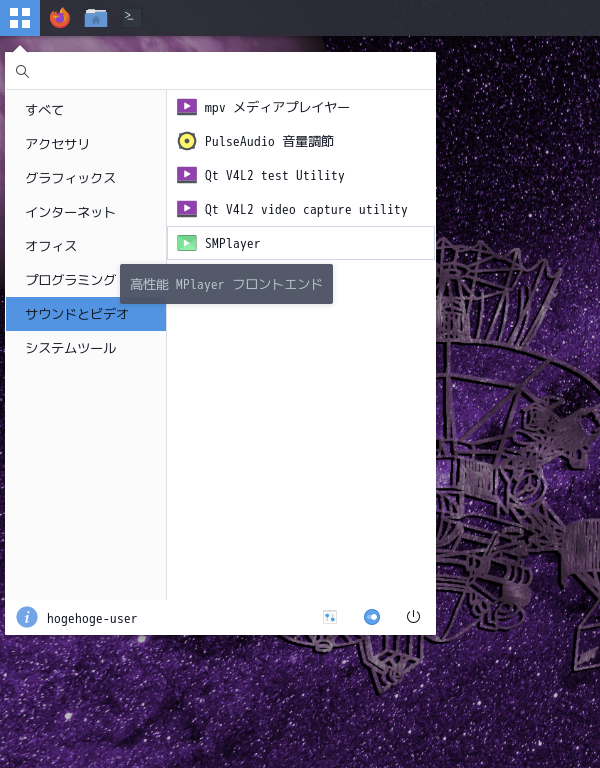Open the power logout button
Screen dimensions: 600x768
413,616
